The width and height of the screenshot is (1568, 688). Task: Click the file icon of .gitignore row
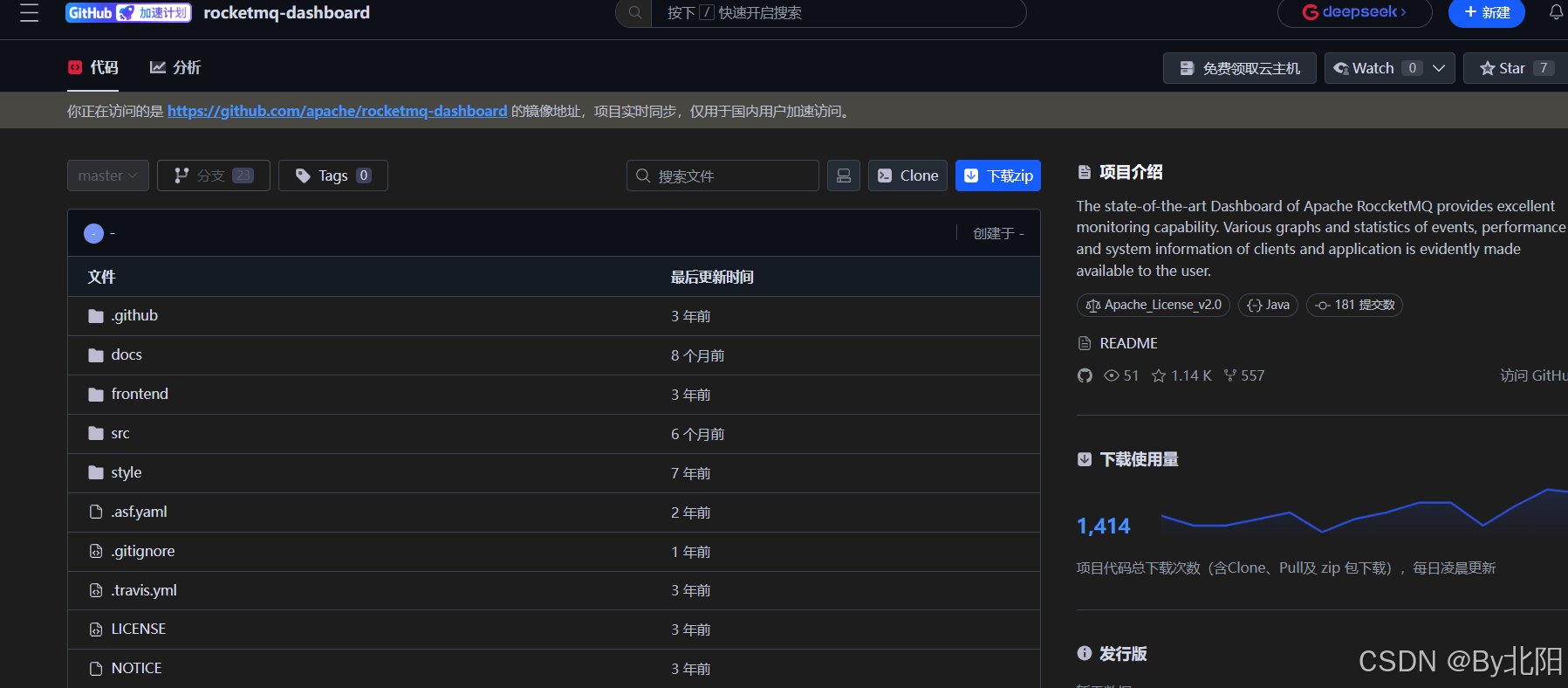[96, 551]
